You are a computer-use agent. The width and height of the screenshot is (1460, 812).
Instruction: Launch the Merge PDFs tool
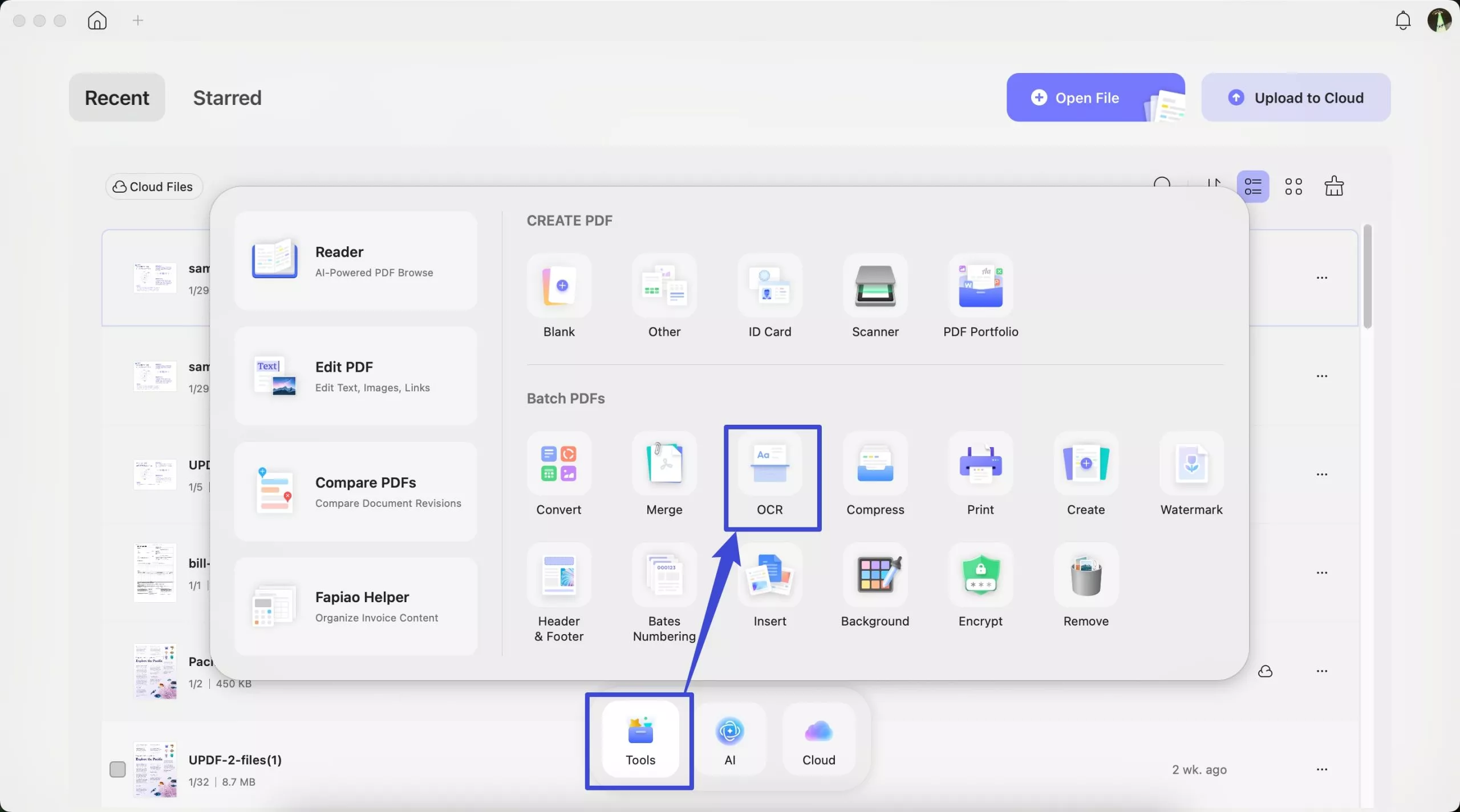[663, 475]
